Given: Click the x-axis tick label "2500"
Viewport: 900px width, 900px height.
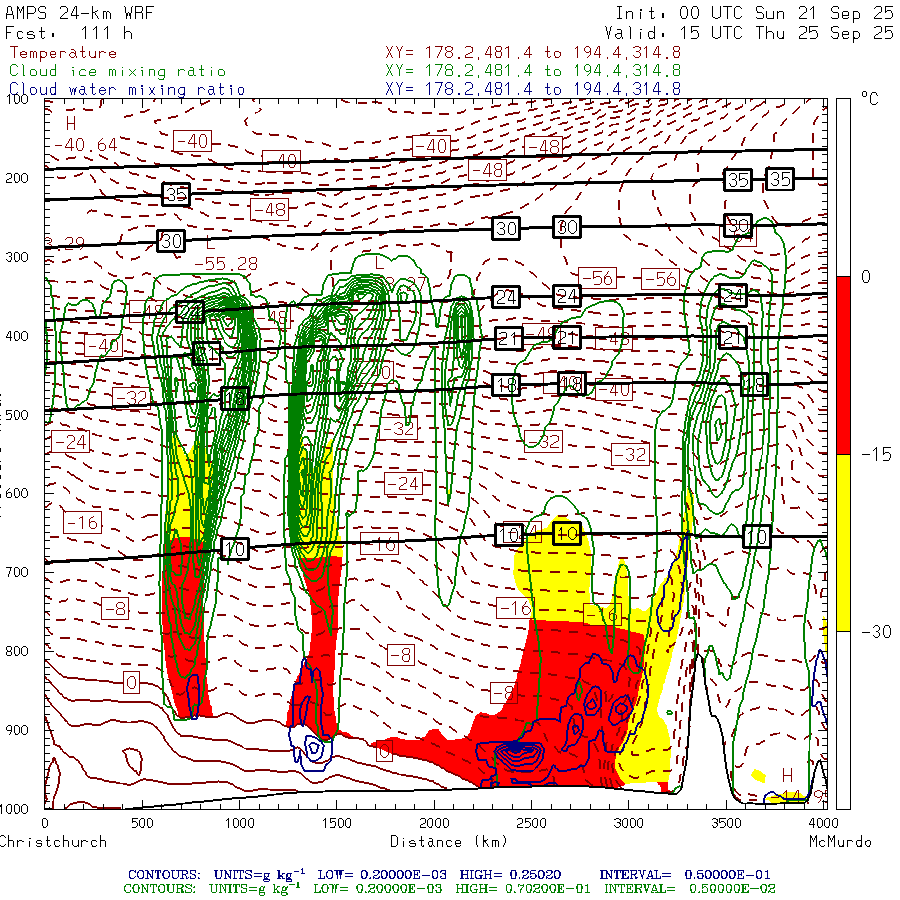Looking at the screenshot, I should coord(531,823).
